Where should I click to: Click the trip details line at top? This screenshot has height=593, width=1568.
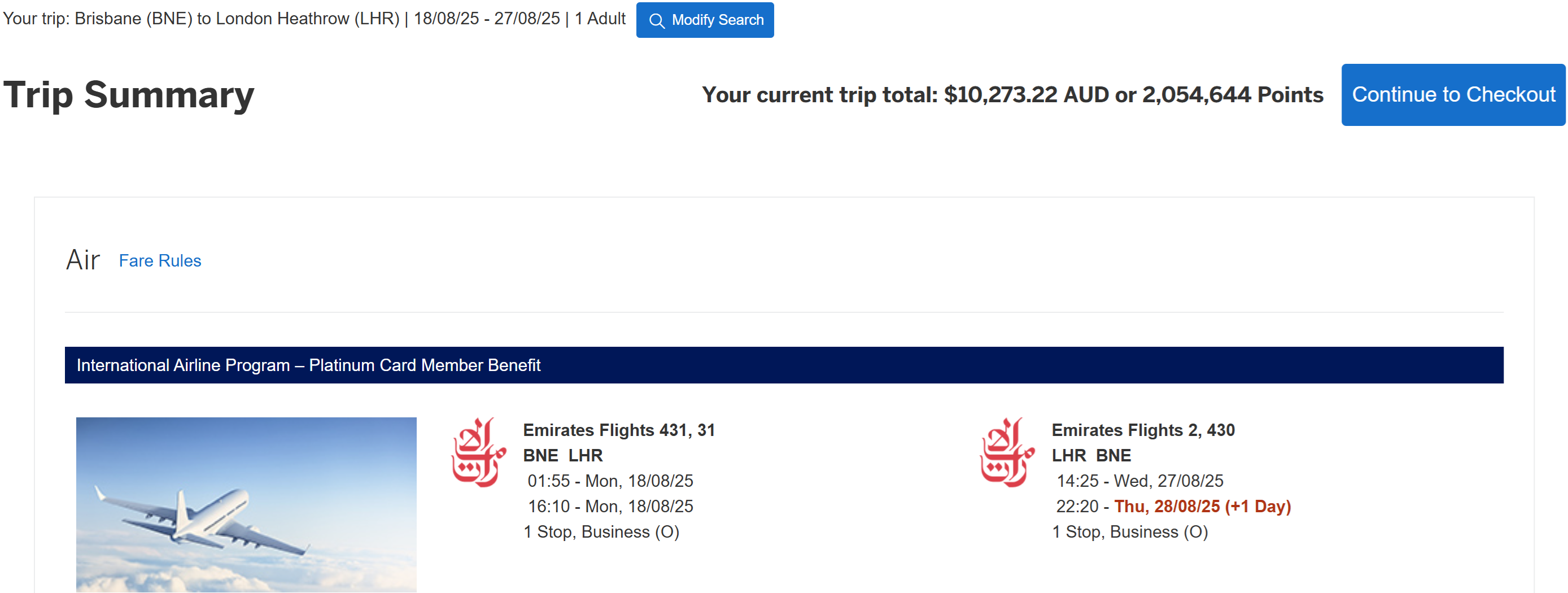(314, 19)
